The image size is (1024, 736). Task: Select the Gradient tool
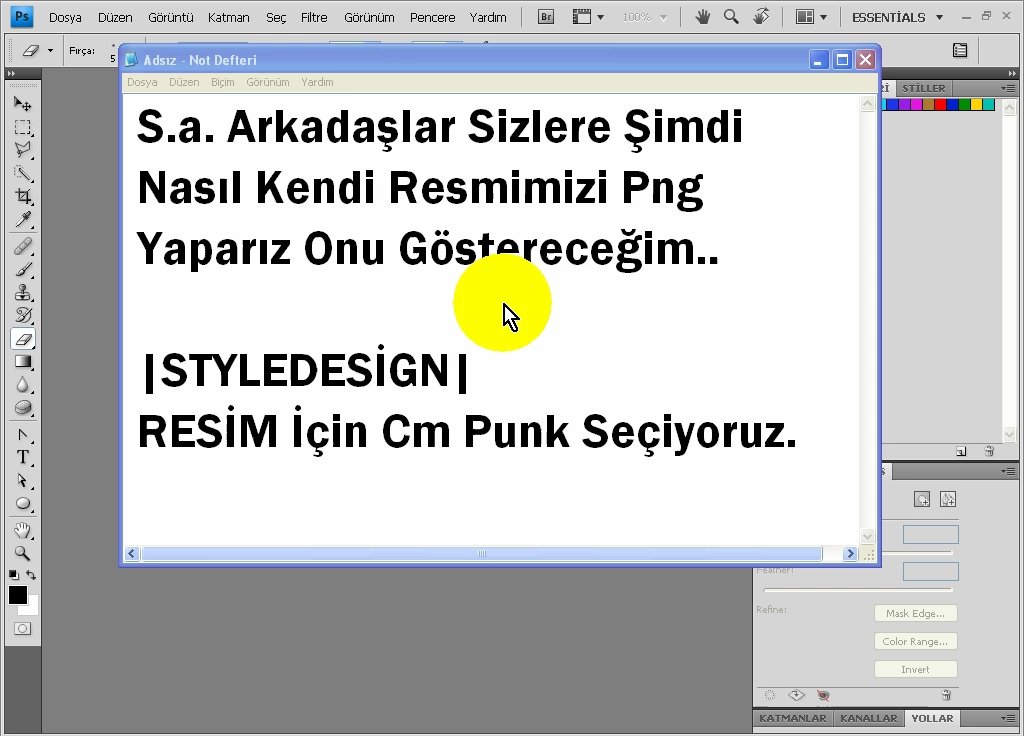click(x=23, y=361)
